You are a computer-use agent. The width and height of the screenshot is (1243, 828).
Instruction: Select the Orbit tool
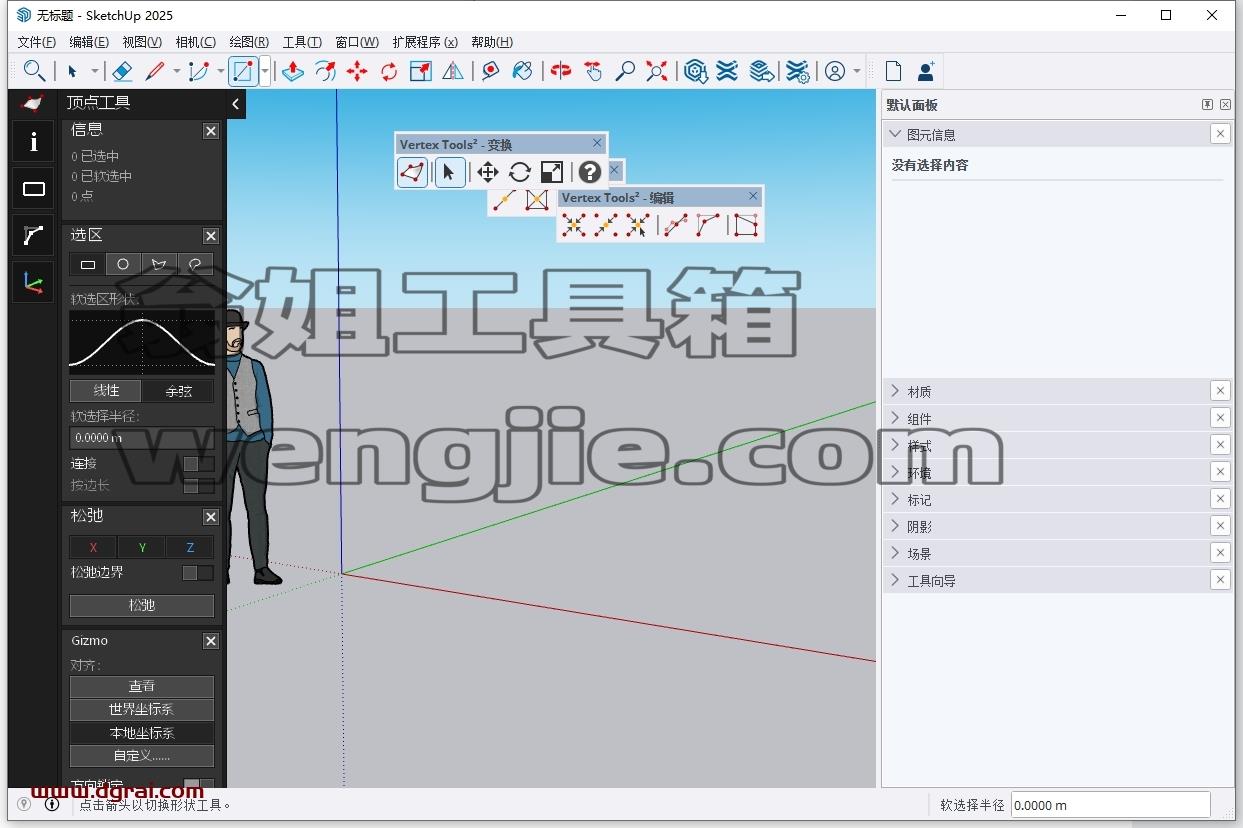tap(561, 71)
